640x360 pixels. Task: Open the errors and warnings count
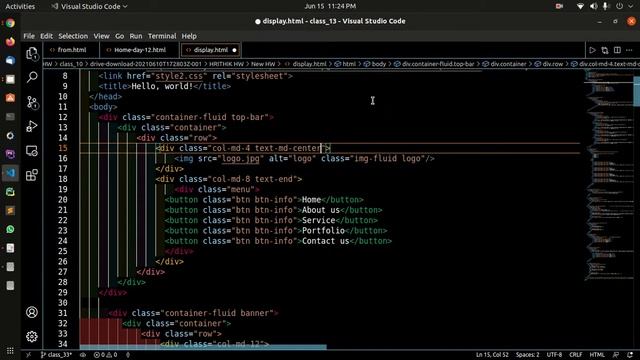[105, 355]
